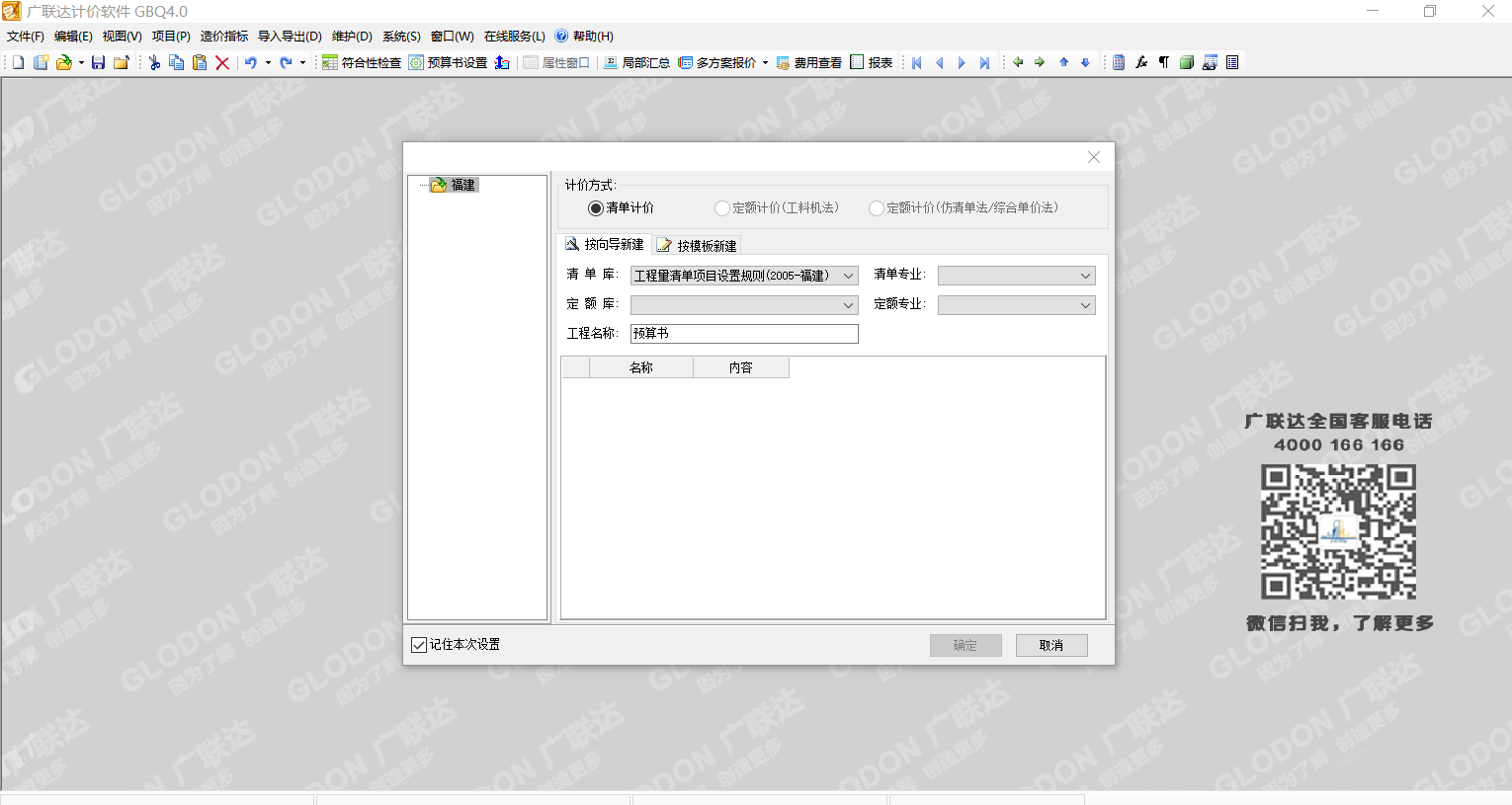The image size is (1512, 805).
Task: Click the Paste clipboard icon
Action: [x=200, y=62]
